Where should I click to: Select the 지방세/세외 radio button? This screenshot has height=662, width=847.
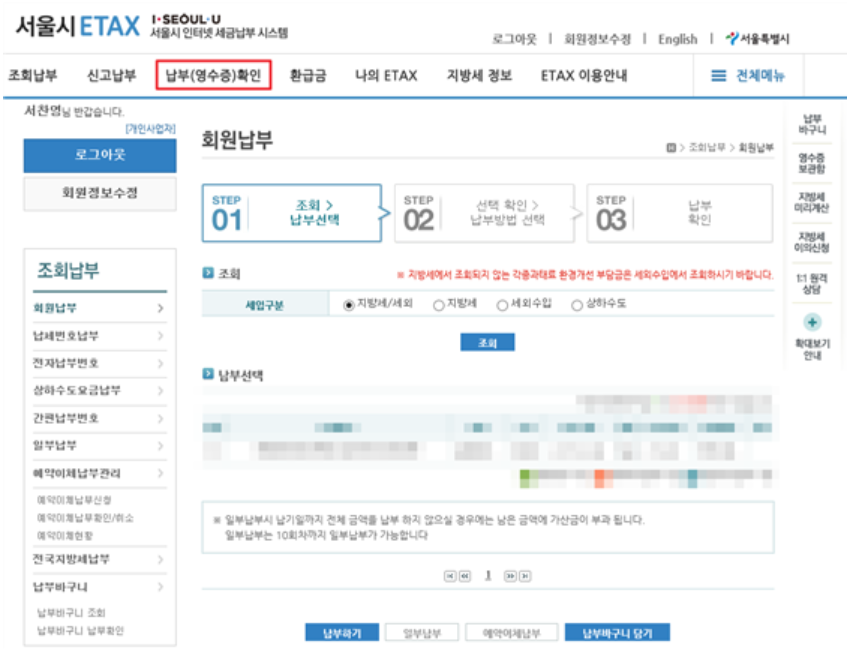coord(348,305)
